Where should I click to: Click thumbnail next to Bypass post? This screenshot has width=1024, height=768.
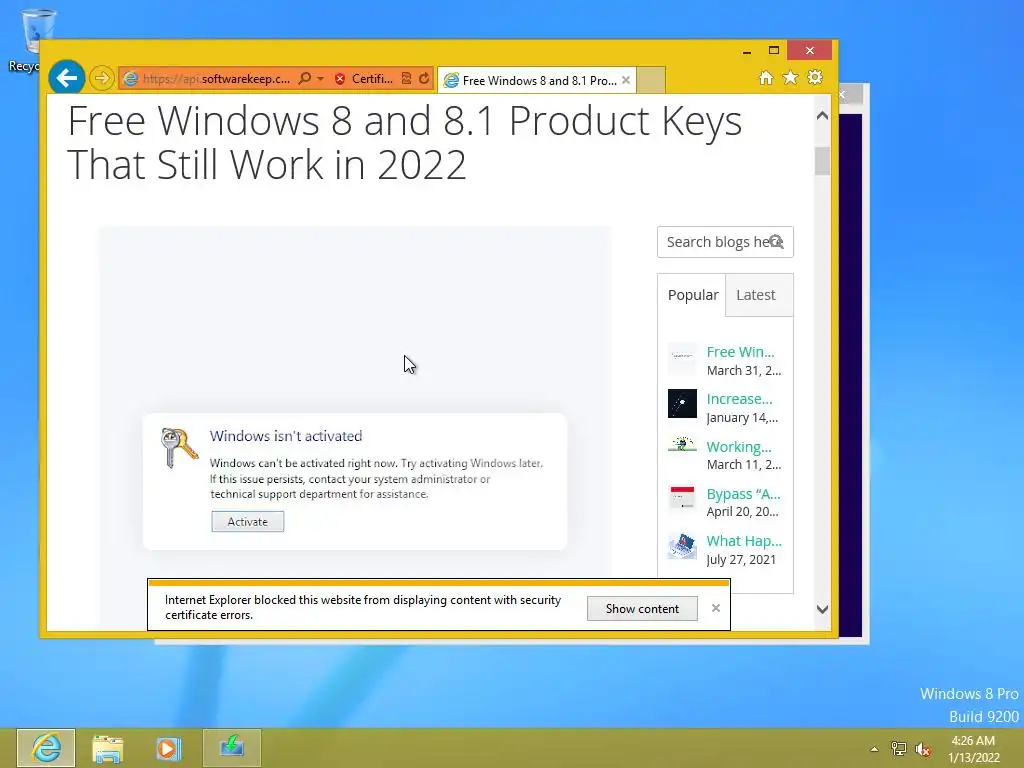682,497
